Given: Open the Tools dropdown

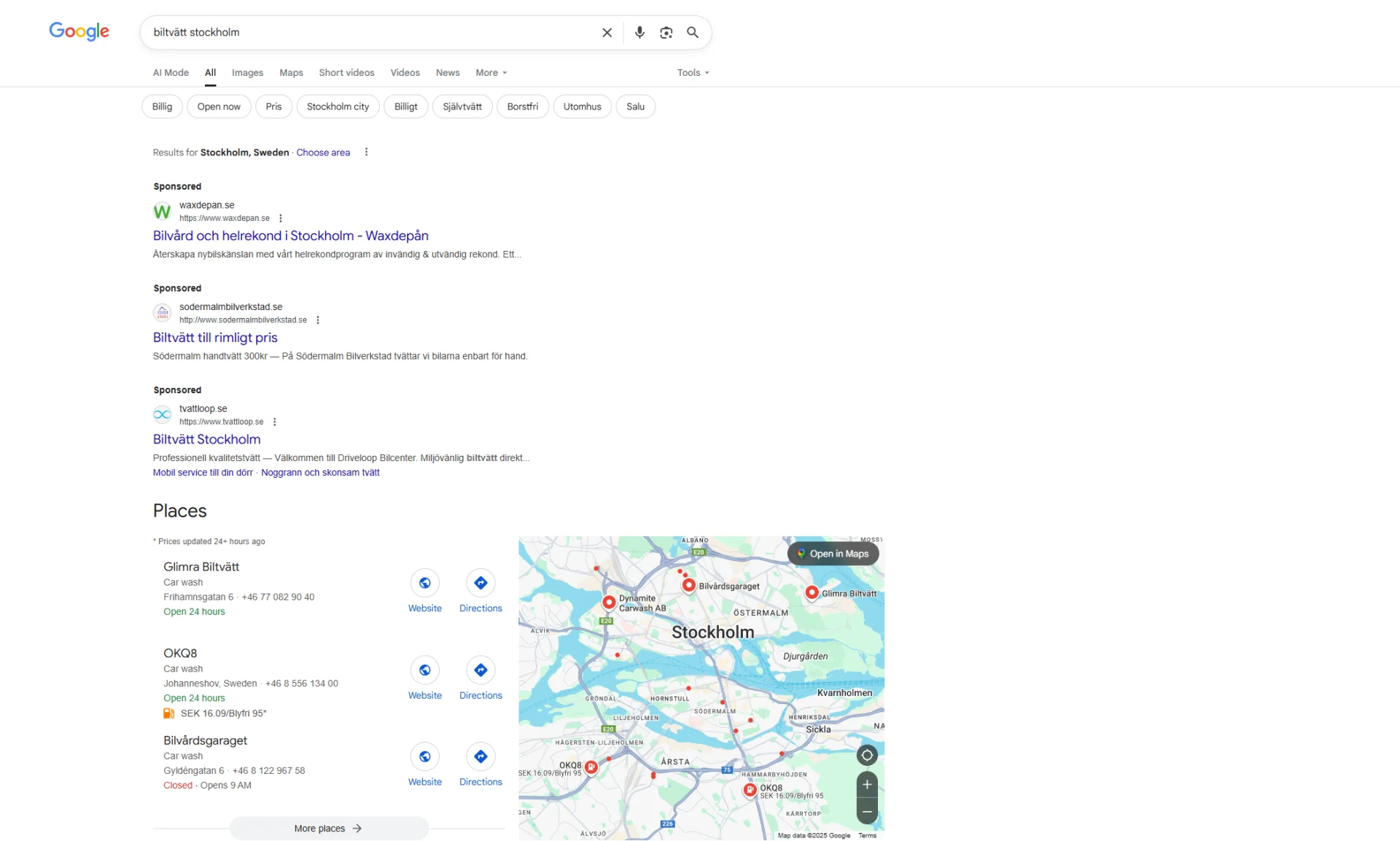Looking at the screenshot, I should point(693,73).
